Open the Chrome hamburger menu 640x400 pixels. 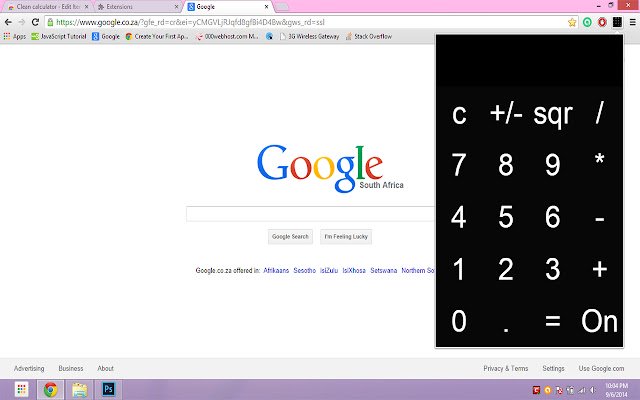pos(632,22)
